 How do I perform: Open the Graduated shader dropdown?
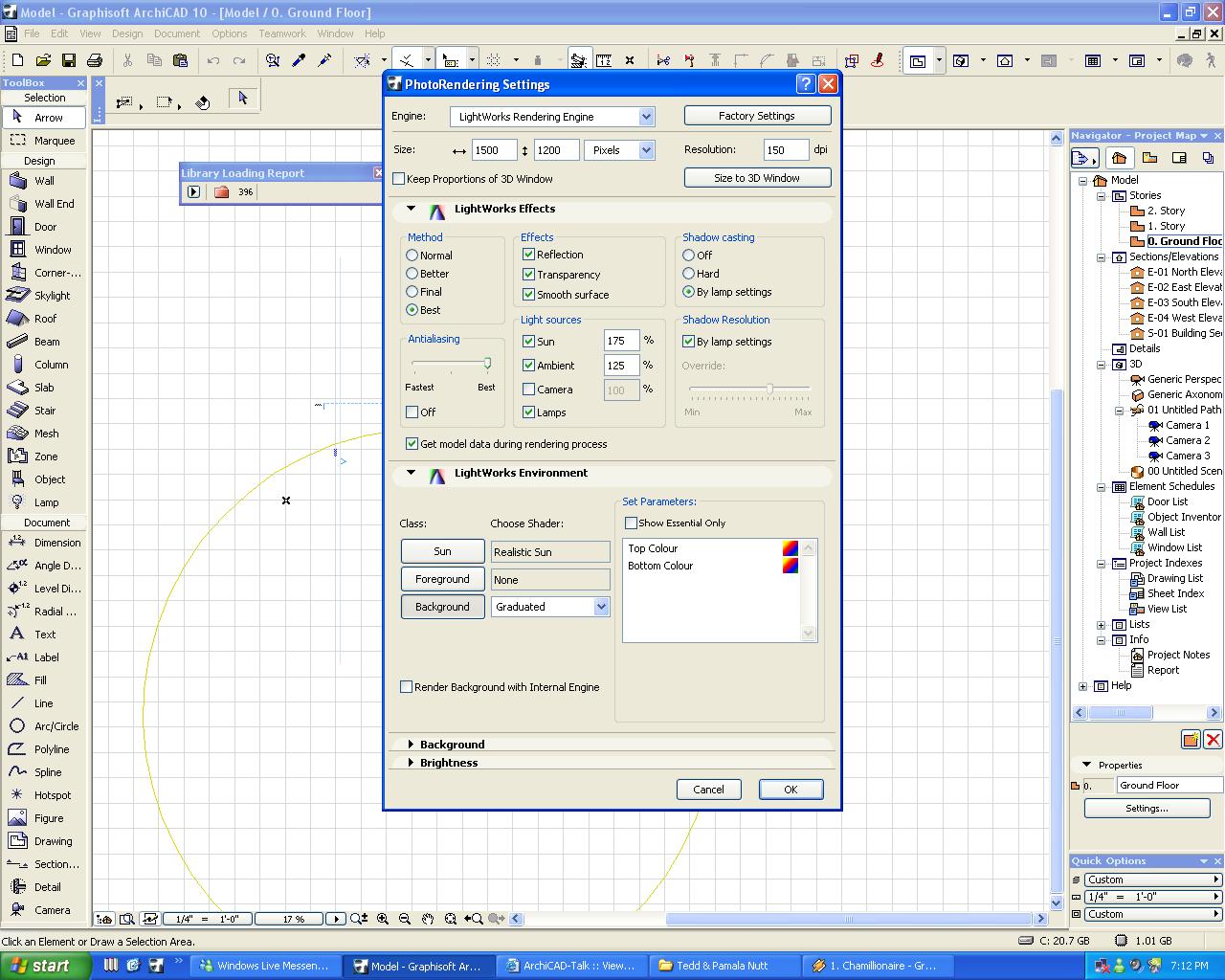(x=601, y=607)
